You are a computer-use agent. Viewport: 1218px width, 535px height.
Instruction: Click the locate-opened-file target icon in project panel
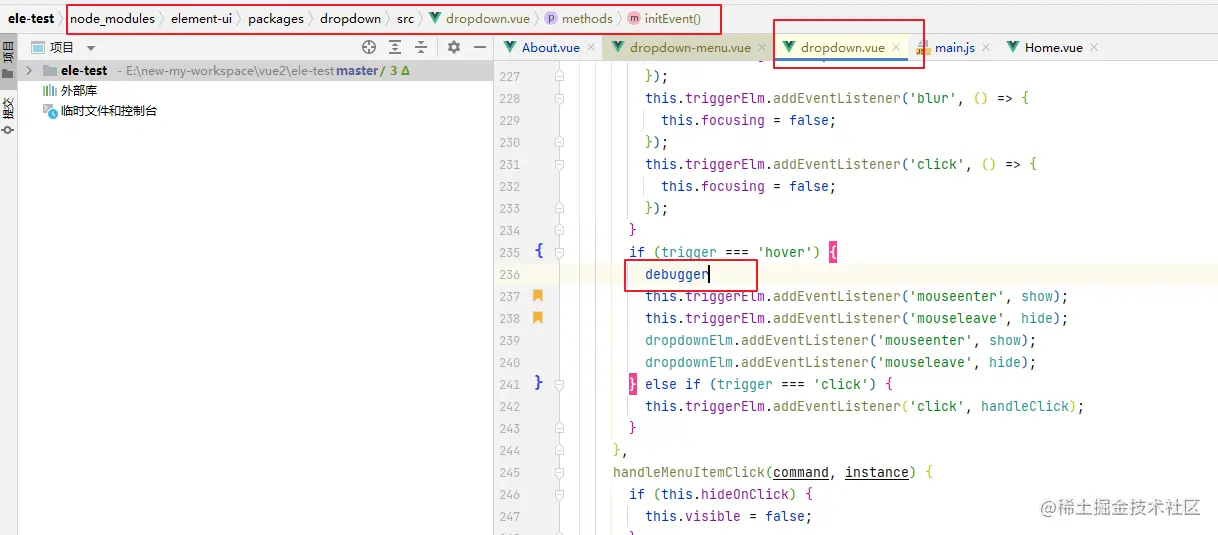click(369, 47)
